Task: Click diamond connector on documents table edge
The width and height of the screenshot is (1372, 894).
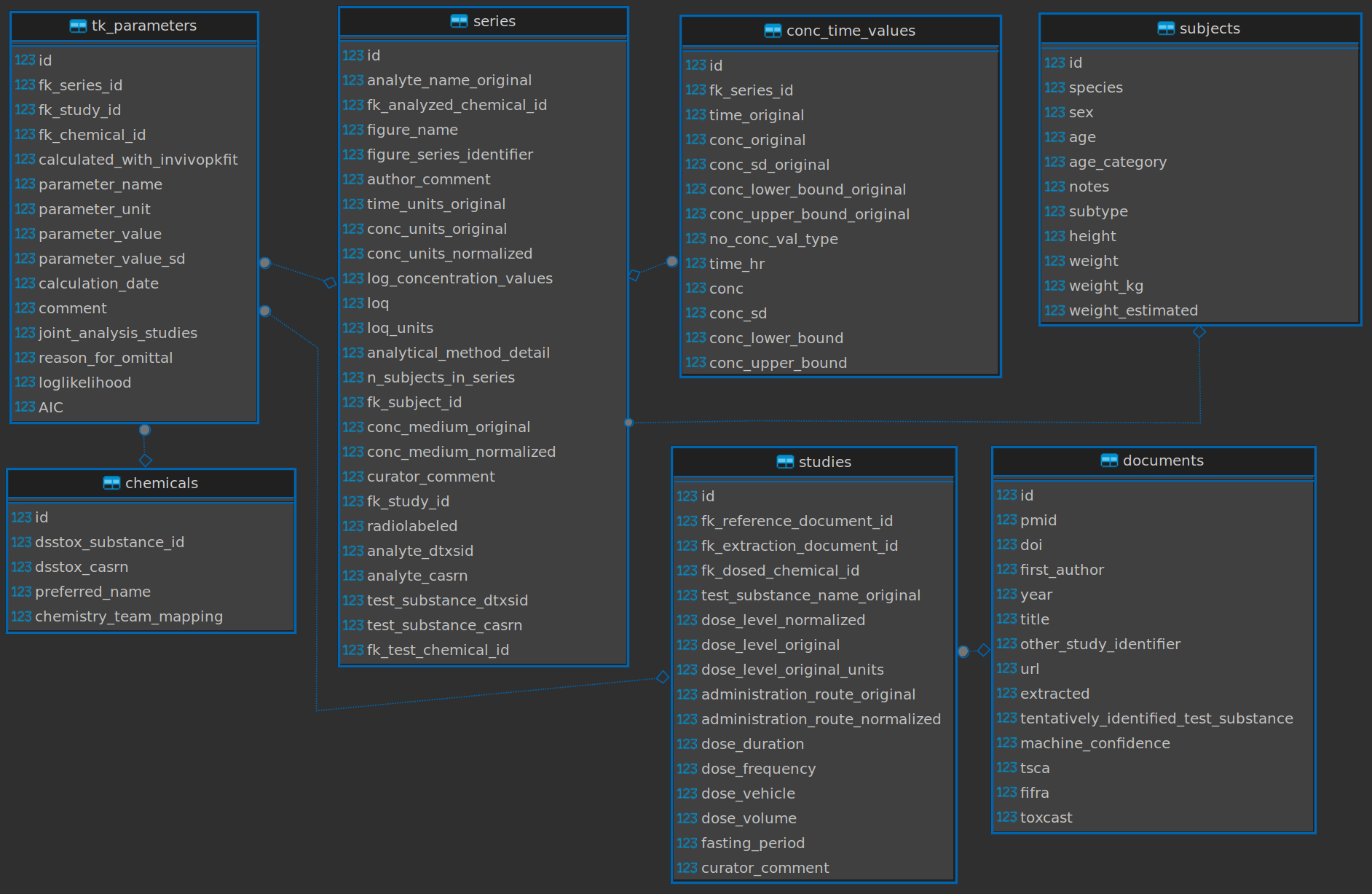Action: 984,650
